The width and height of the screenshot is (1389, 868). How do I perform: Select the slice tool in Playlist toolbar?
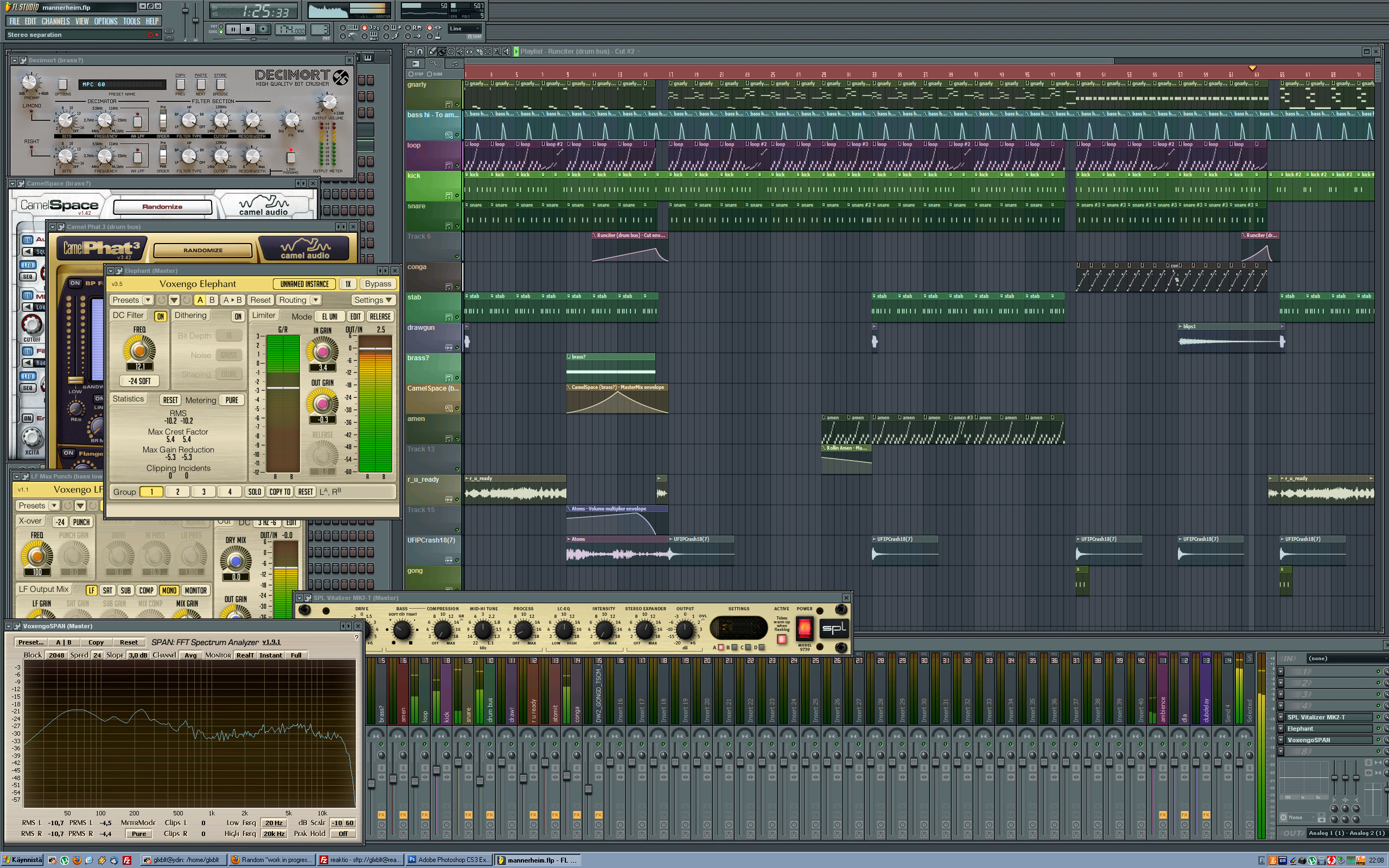[x=479, y=52]
